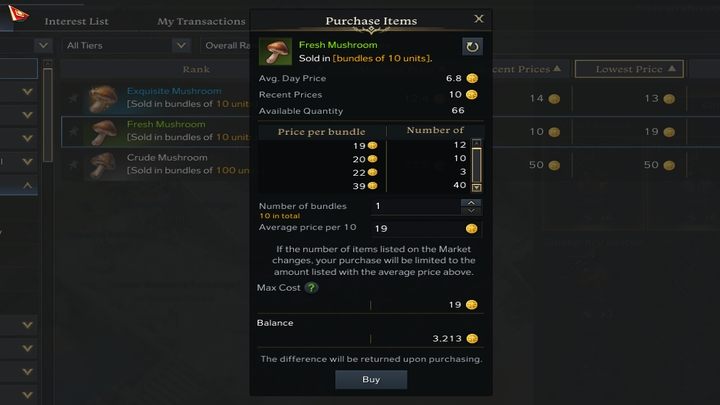The height and width of the screenshot is (405, 720).
Task: Increase the number of bundles by one
Action: (471, 202)
